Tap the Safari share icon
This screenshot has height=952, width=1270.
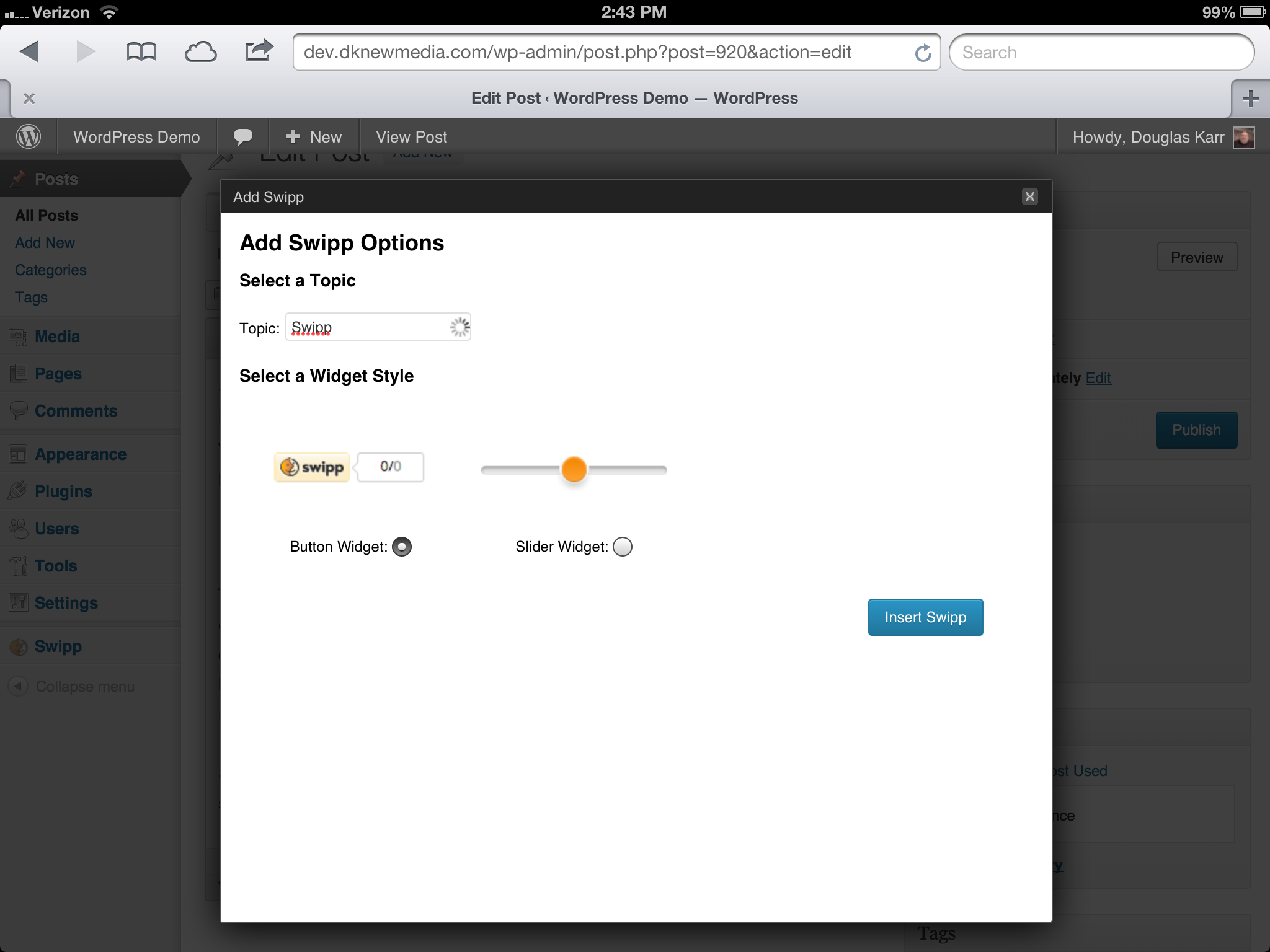(259, 51)
